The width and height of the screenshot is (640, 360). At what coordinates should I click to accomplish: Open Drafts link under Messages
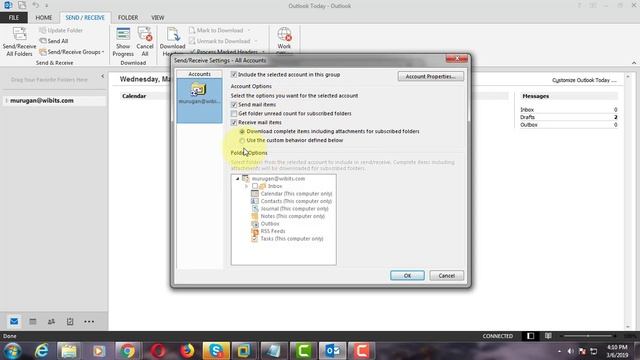coord(527,117)
